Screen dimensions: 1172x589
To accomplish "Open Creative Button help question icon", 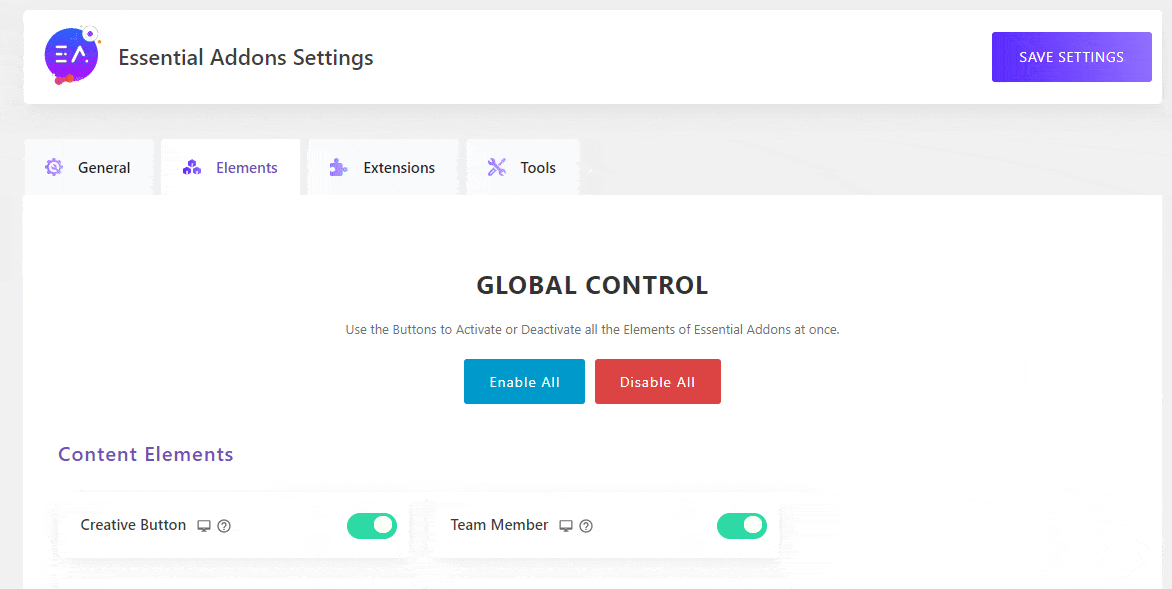I will click(223, 526).
